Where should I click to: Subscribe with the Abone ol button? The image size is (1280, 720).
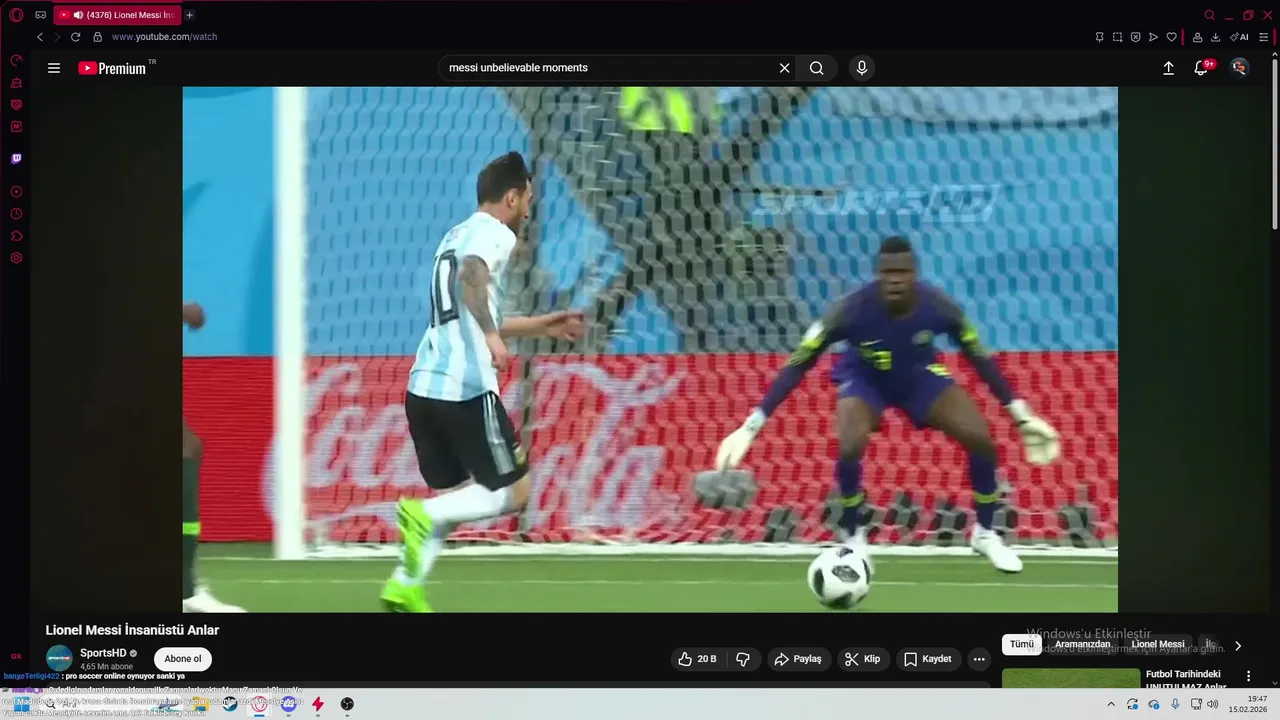click(x=183, y=659)
